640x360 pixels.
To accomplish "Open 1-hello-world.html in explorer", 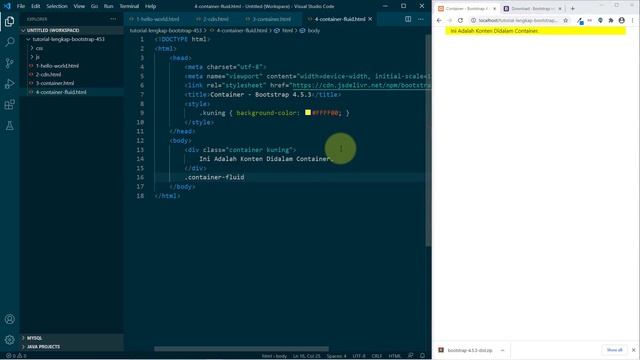I will [x=57, y=66].
